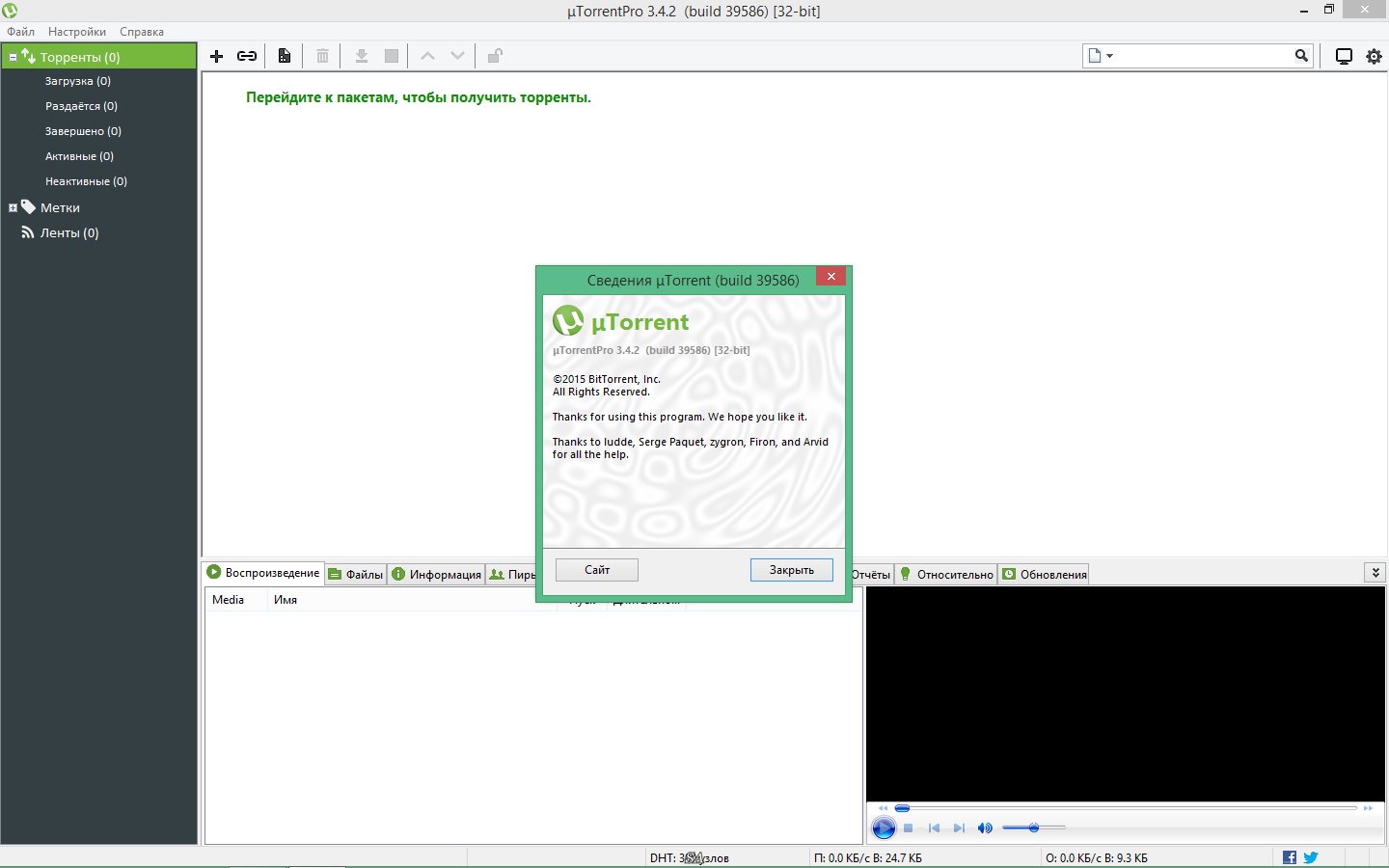Click the Next track player button
1389x868 pixels.
(959, 827)
